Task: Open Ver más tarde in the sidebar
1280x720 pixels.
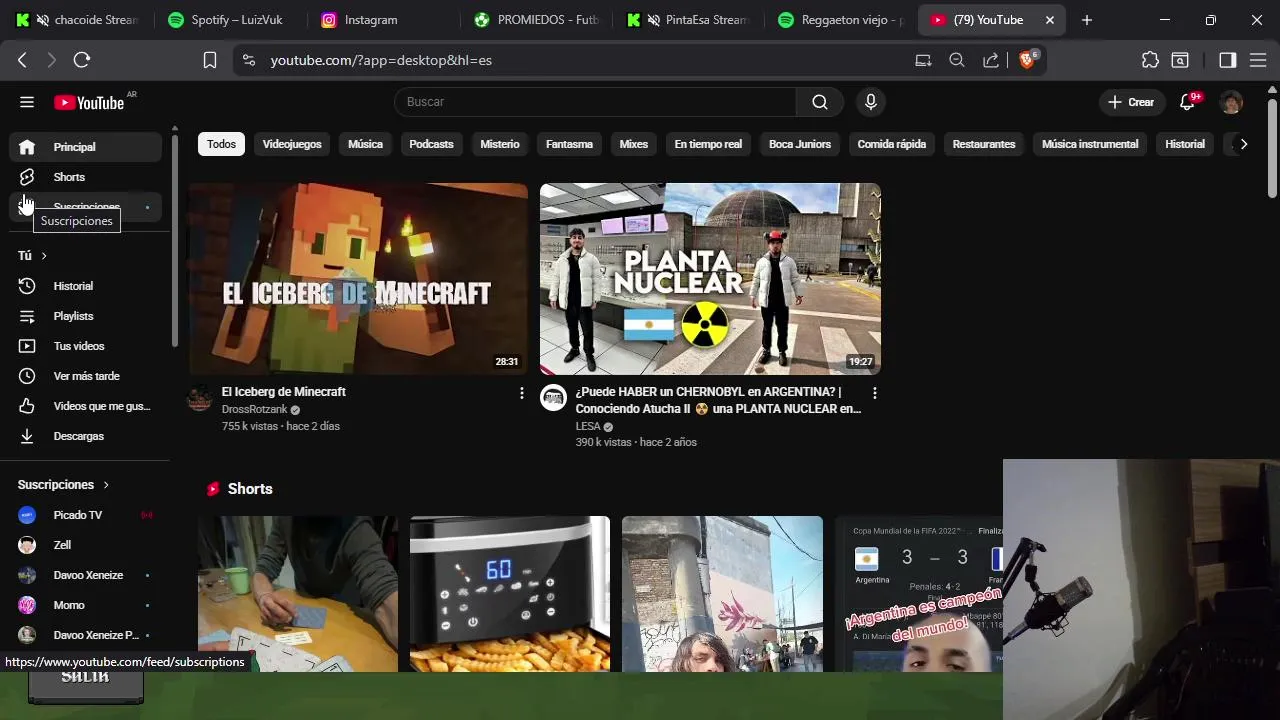Action: (86, 376)
